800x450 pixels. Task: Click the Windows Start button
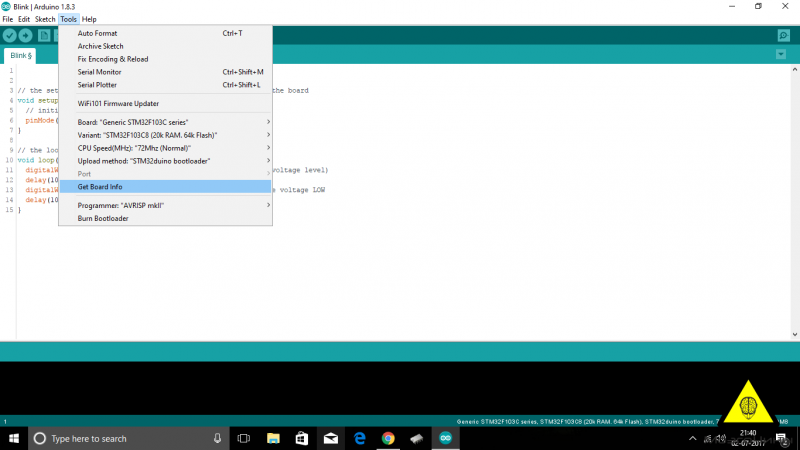click(14, 438)
